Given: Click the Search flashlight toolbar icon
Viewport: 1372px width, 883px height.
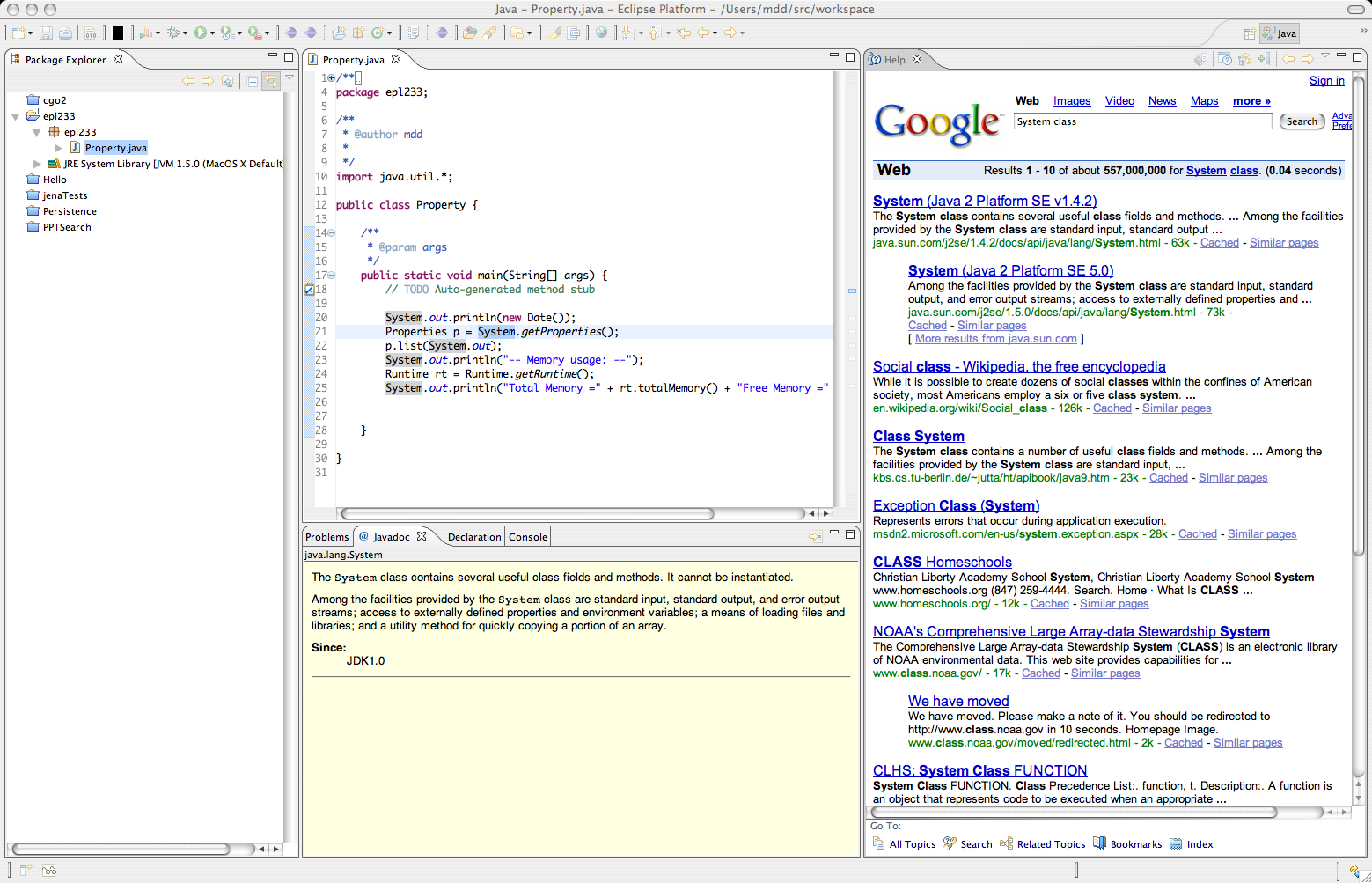Looking at the screenshot, I should (489, 33).
